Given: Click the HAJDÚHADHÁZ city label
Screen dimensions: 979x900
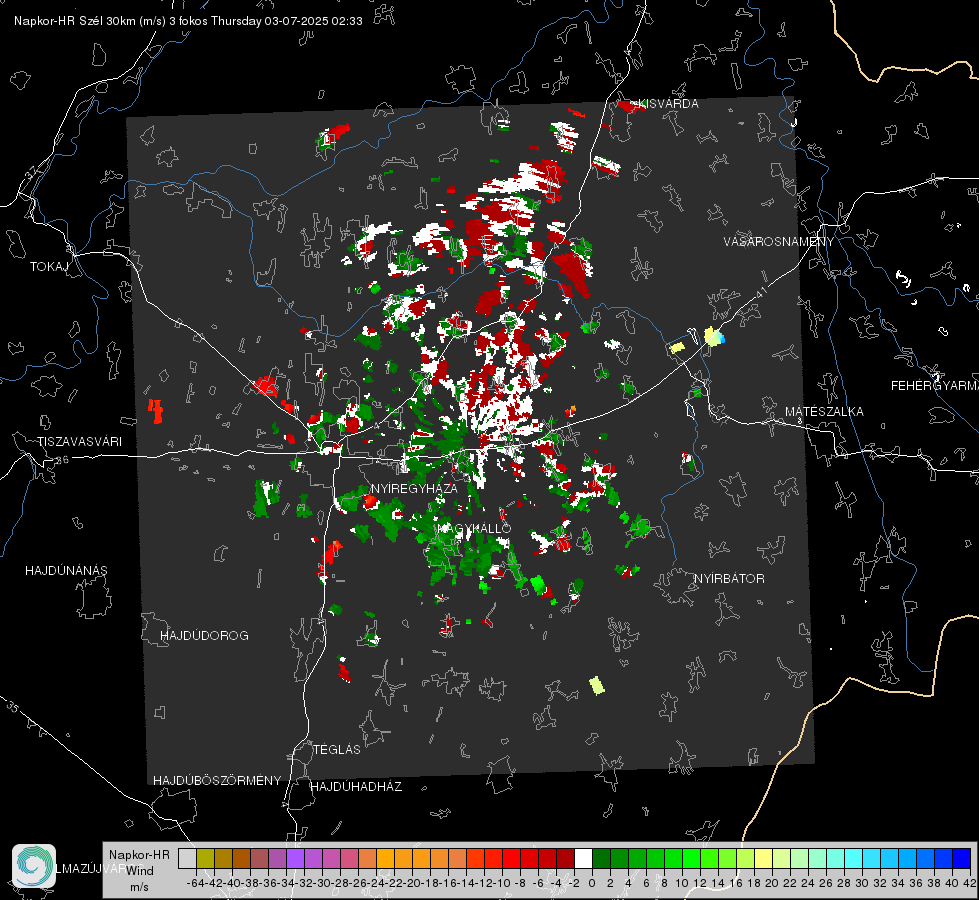Looking at the screenshot, I should pyautogui.click(x=356, y=787).
